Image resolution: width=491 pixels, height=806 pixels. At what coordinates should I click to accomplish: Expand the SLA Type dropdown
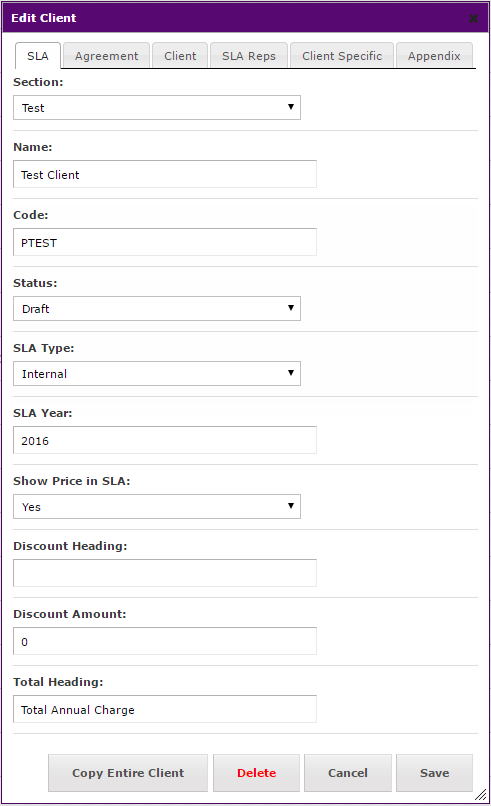(157, 374)
